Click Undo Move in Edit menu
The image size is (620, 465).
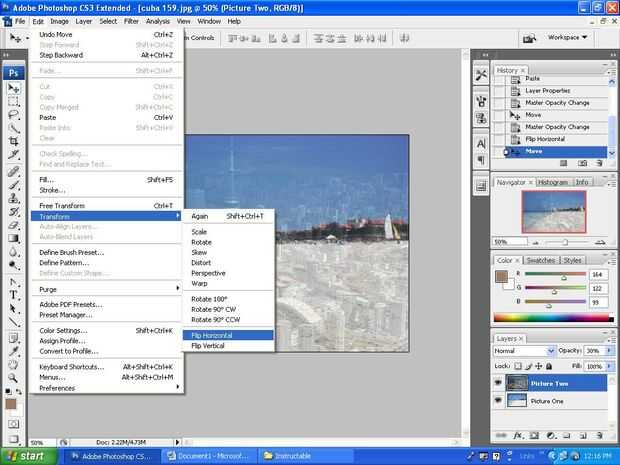106,34
